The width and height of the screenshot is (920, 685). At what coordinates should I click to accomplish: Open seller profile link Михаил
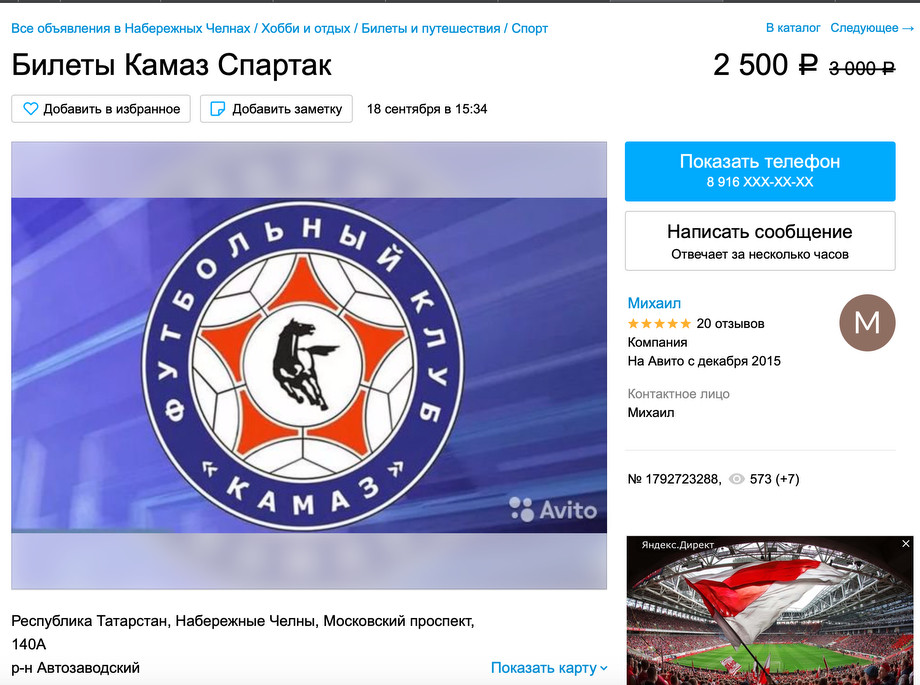(x=654, y=303)
